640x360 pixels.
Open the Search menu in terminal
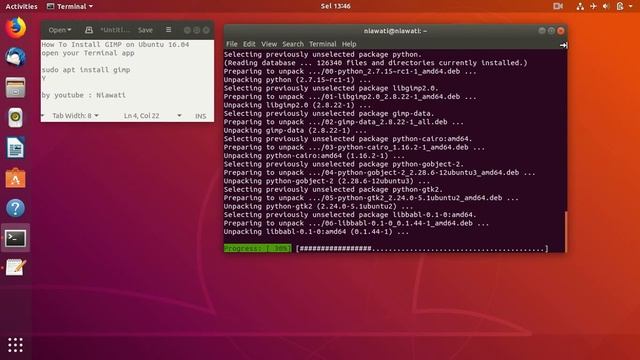(293, 44)
